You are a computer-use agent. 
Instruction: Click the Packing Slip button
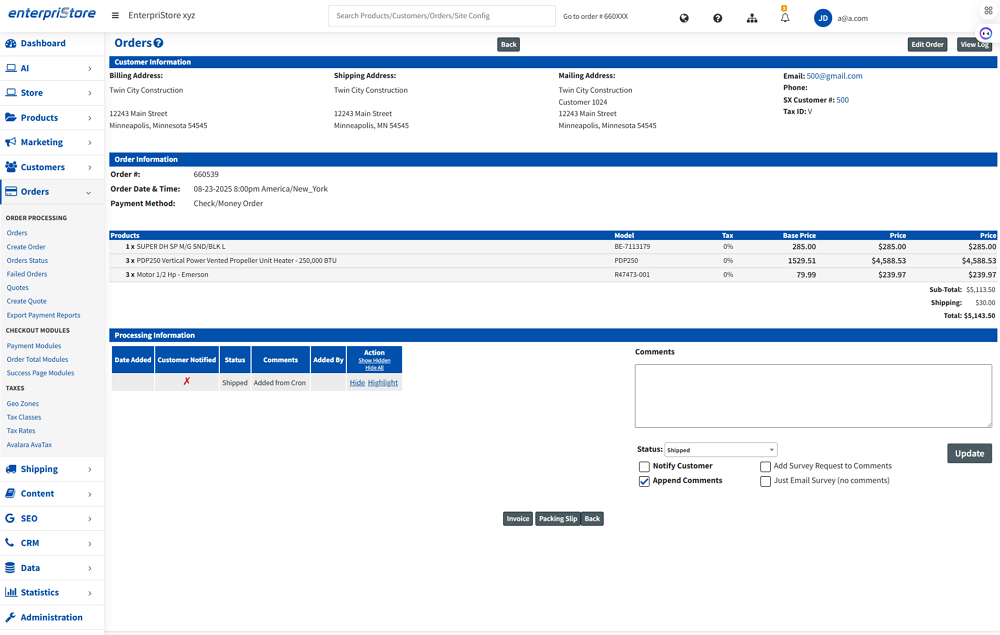point(558,519)
